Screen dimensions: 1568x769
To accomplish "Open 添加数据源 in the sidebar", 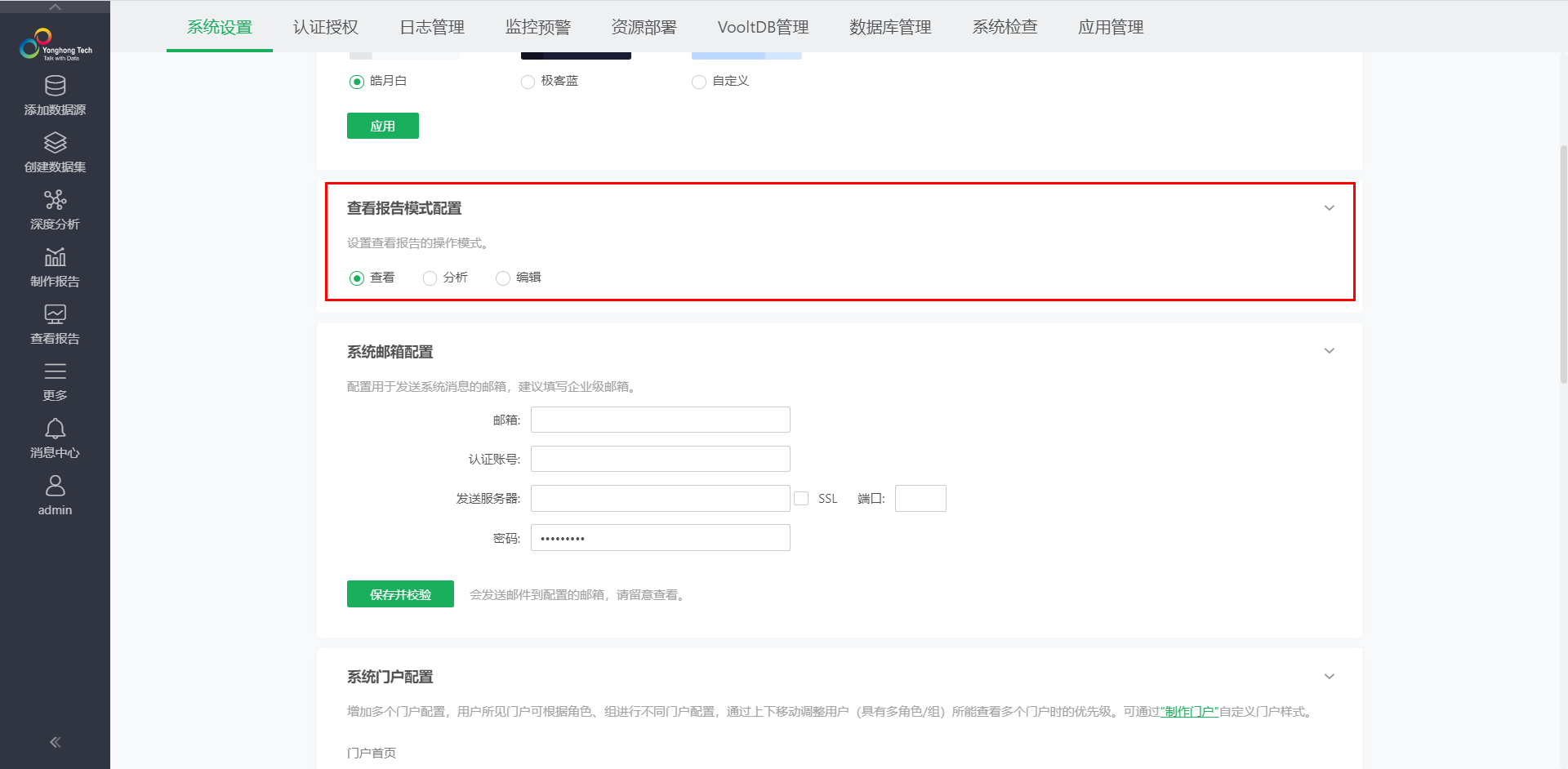I will tap(55, 96).
